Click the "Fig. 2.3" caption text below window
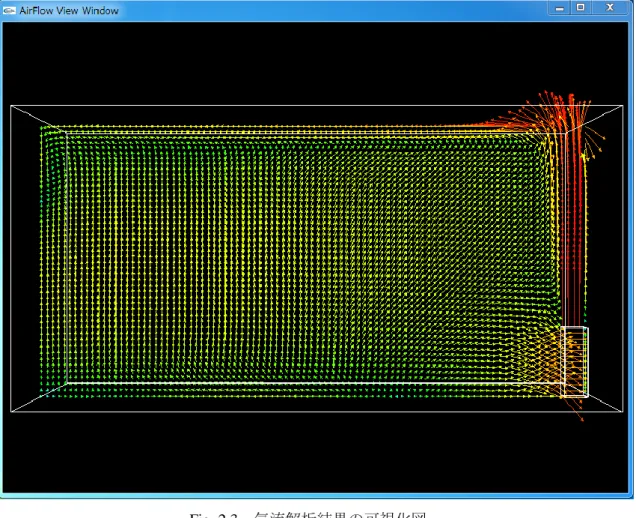 coord(213,515)
